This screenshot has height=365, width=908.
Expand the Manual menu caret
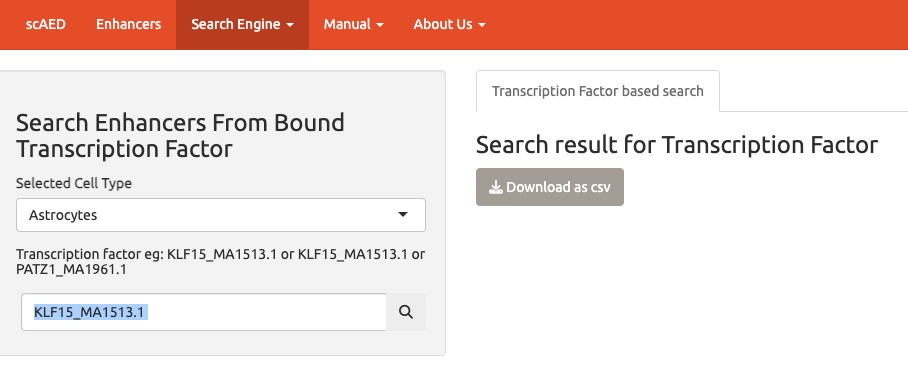click(380, 25)
